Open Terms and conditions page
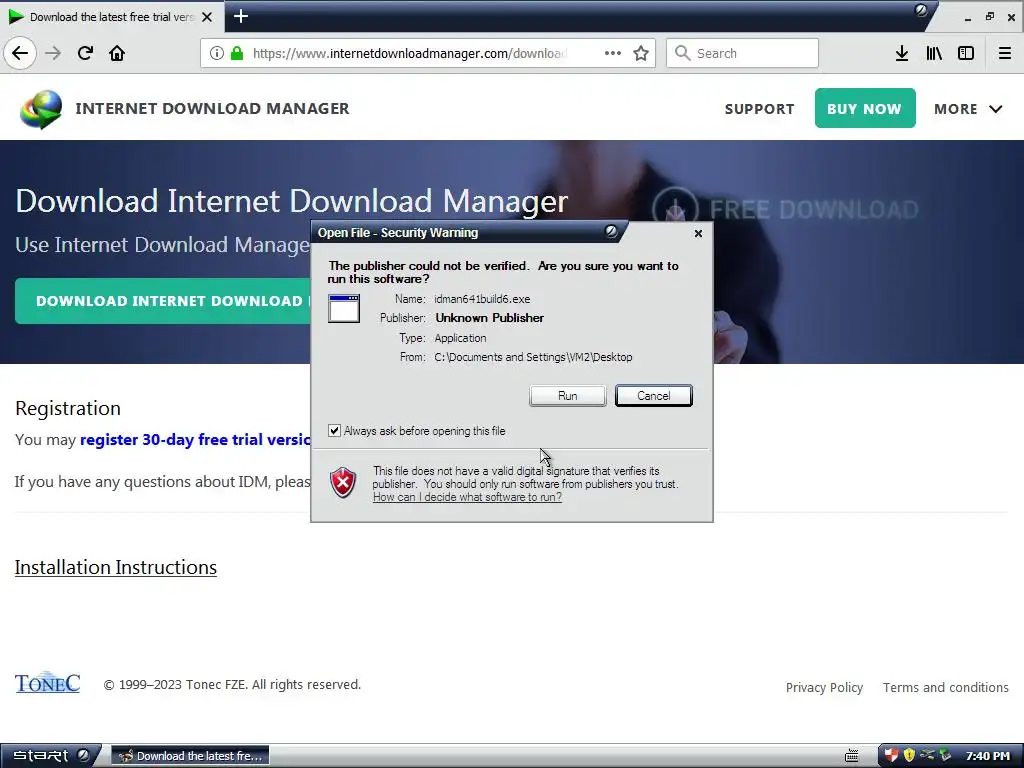1024x768 pixels. click(x=946, y=687)
